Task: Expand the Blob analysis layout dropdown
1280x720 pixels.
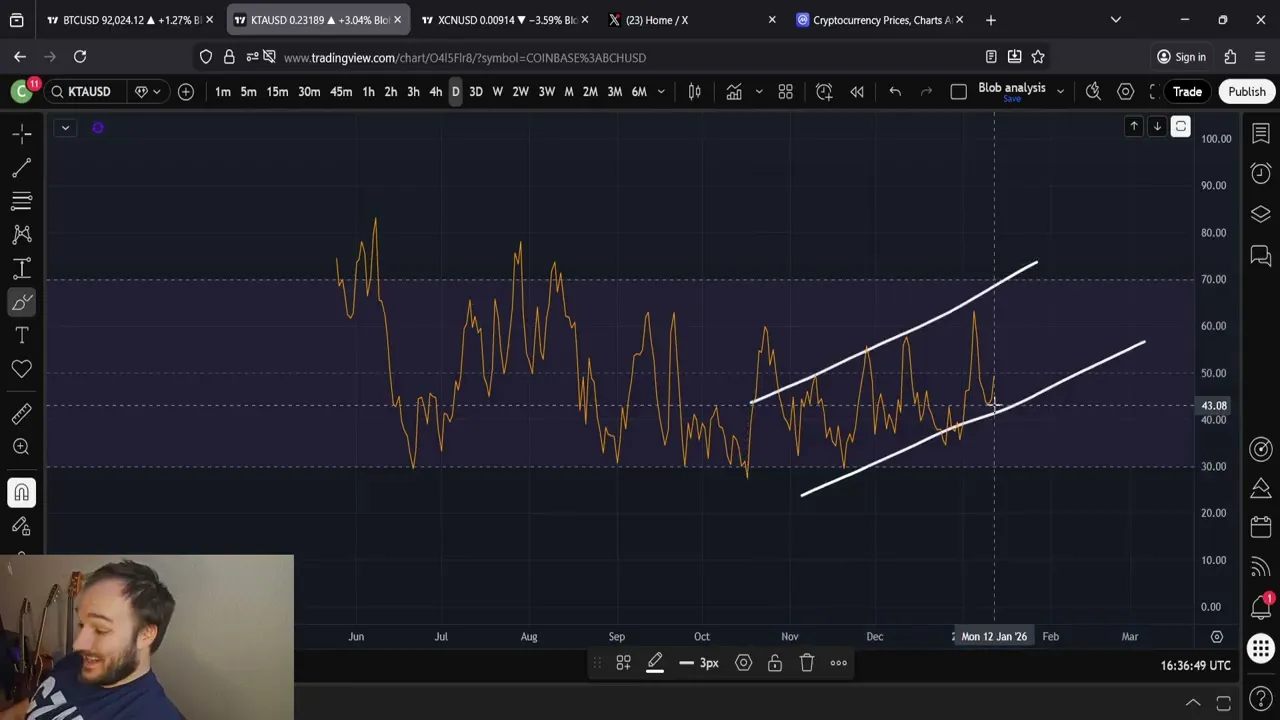Action: tap(1060, 92)
